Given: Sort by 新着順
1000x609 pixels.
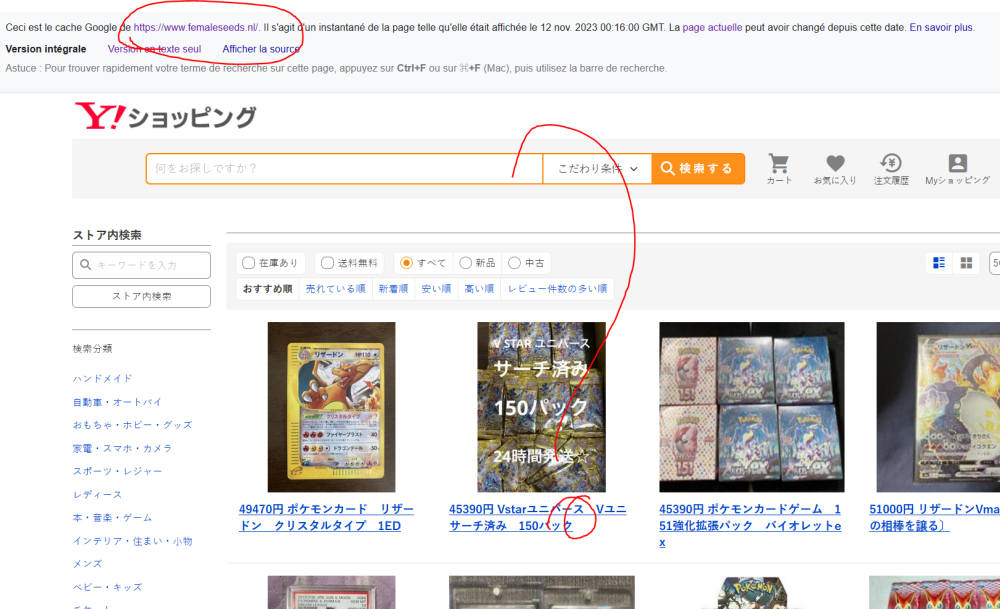Looking at the screenshot, I should click(393, 289).
